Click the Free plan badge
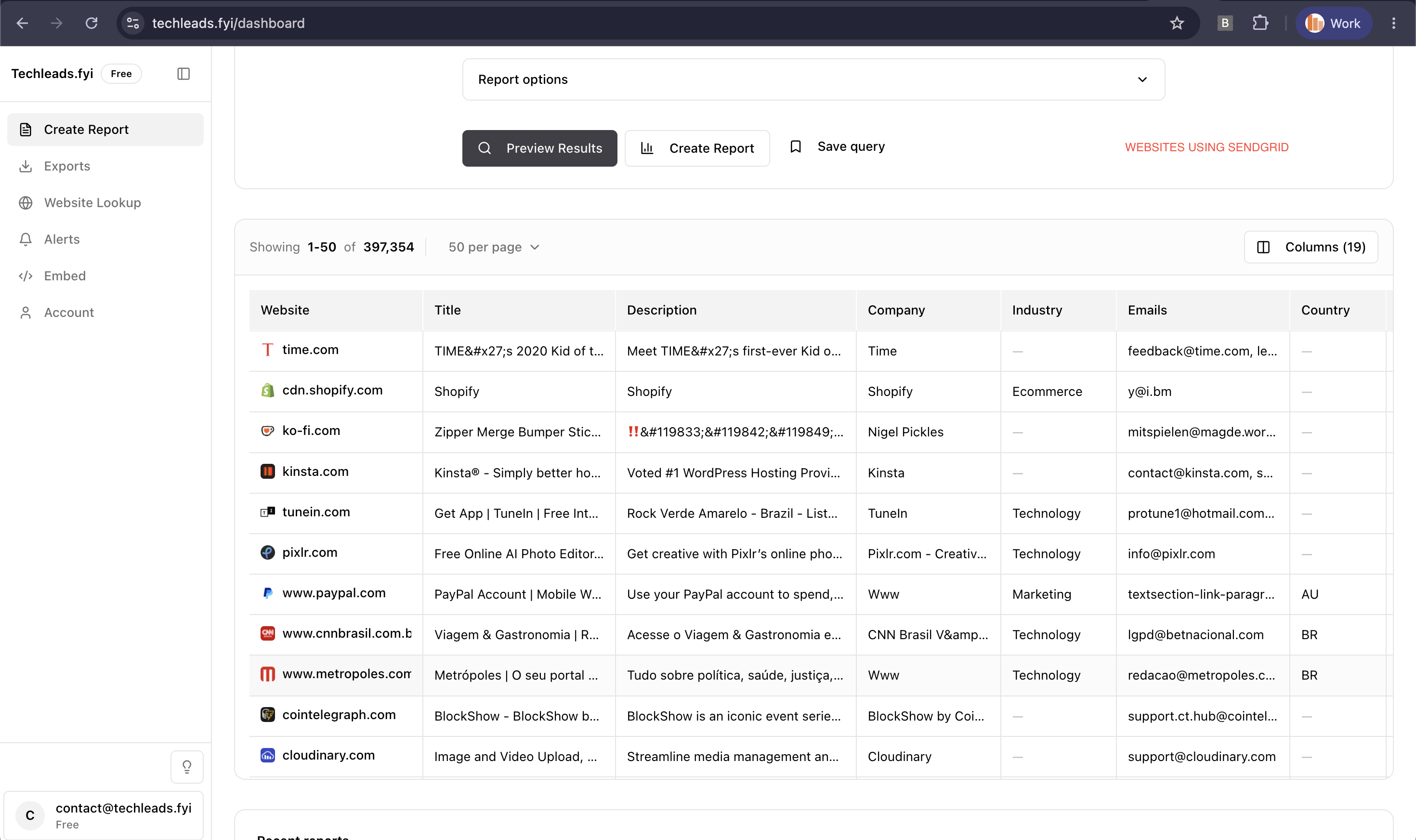1416x840 pixels. click(x=121, y=74)
